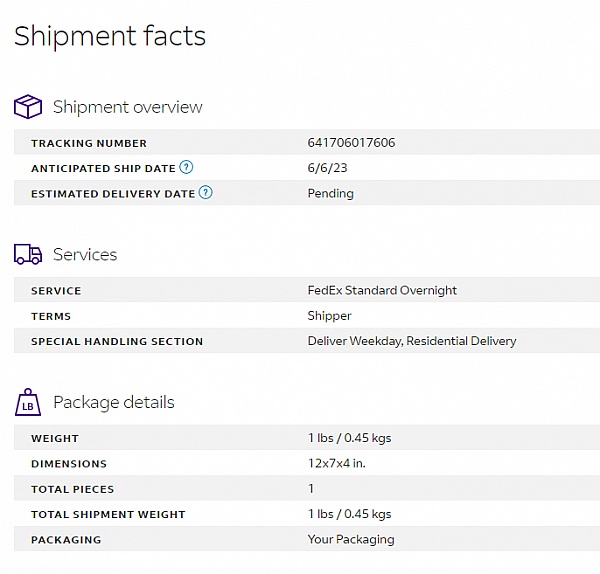Click the Shipment facts page heading
600x574 pixels.
click(110, 36)
